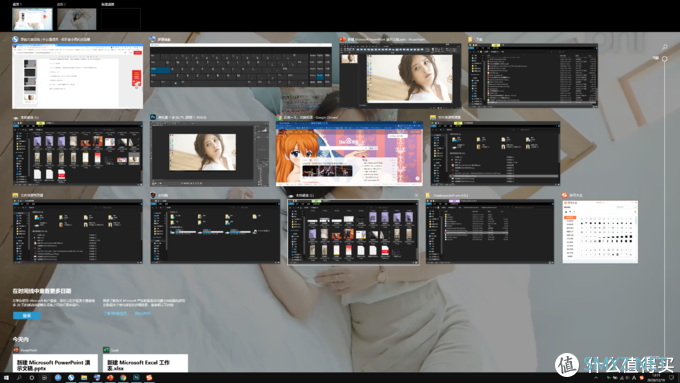Viewport: 680px width, 383px height.
Task: Select the Photoshop window thumbnail
Action: point(209,154)
